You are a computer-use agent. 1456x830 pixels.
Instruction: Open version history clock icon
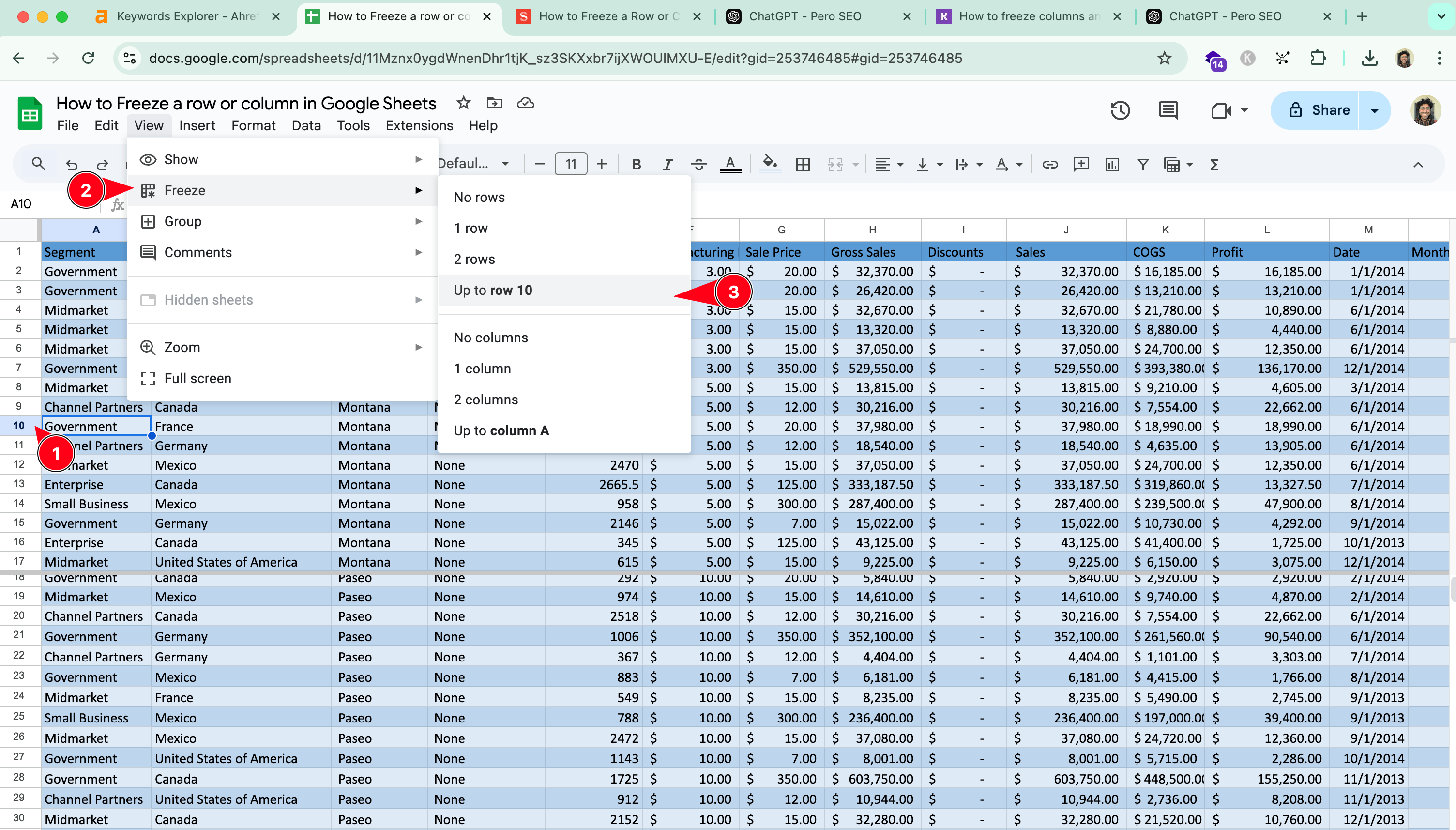1120,110
